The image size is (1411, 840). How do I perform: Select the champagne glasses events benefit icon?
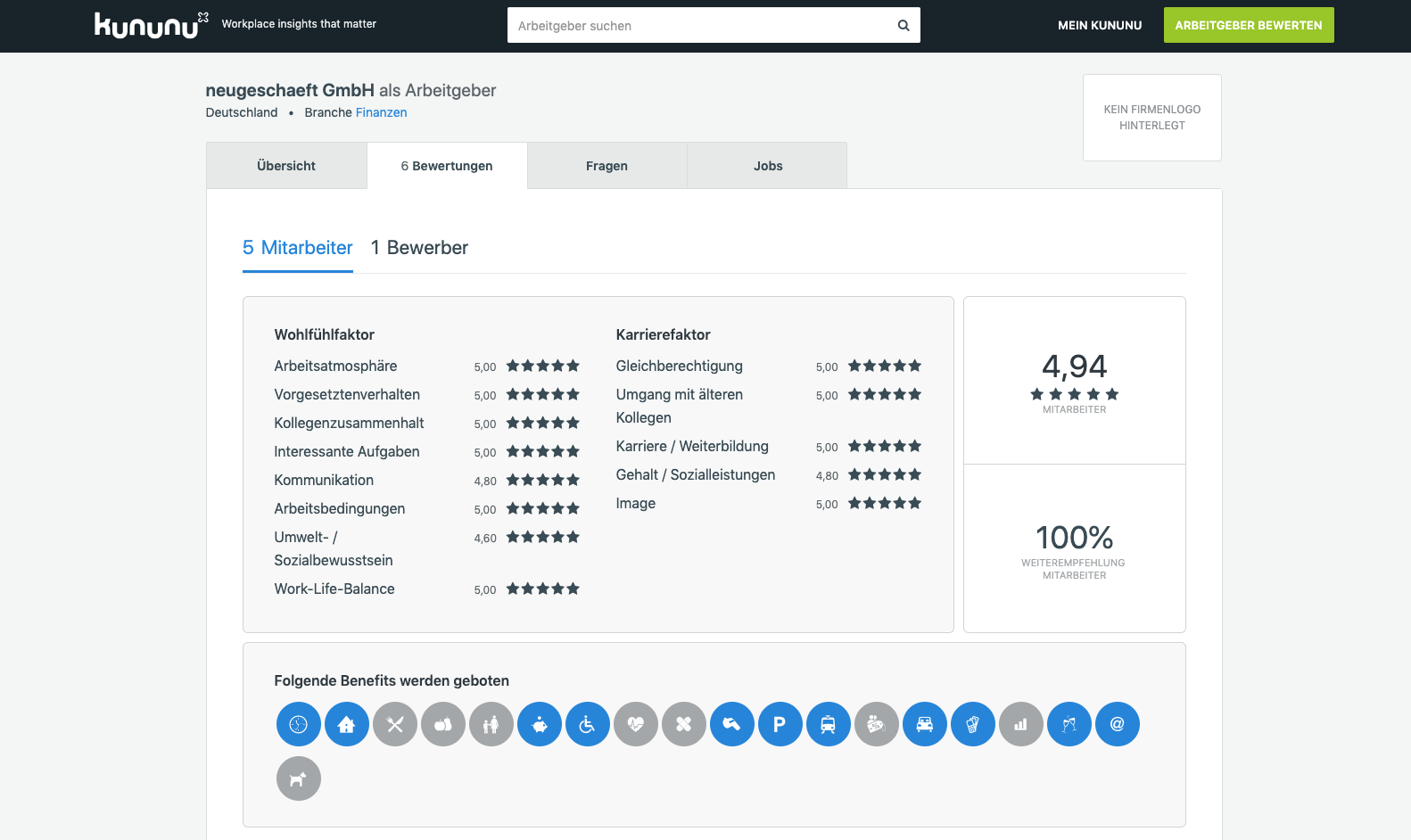click(1069, 724)
